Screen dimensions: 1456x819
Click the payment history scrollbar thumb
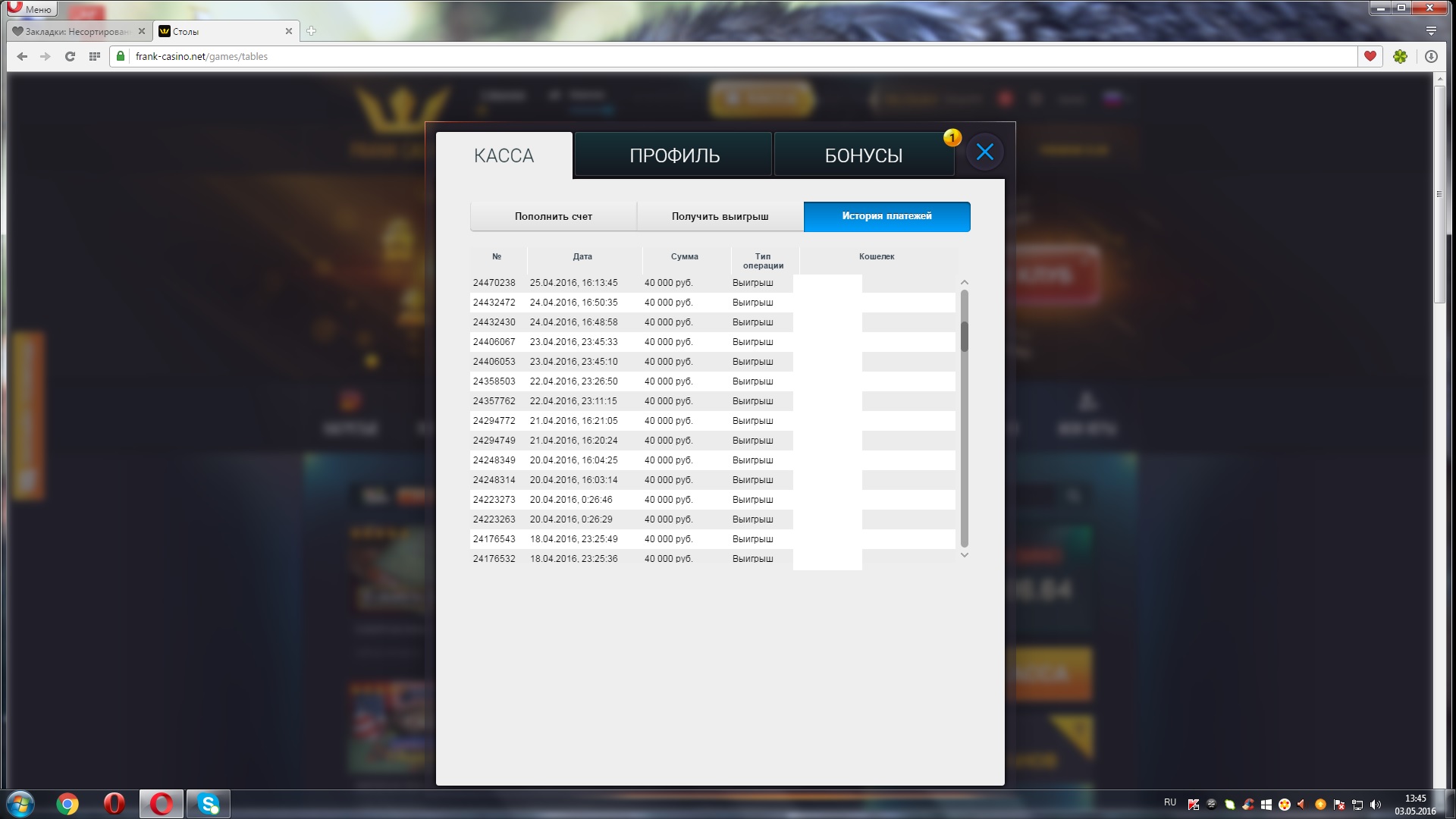coord(965,337)
